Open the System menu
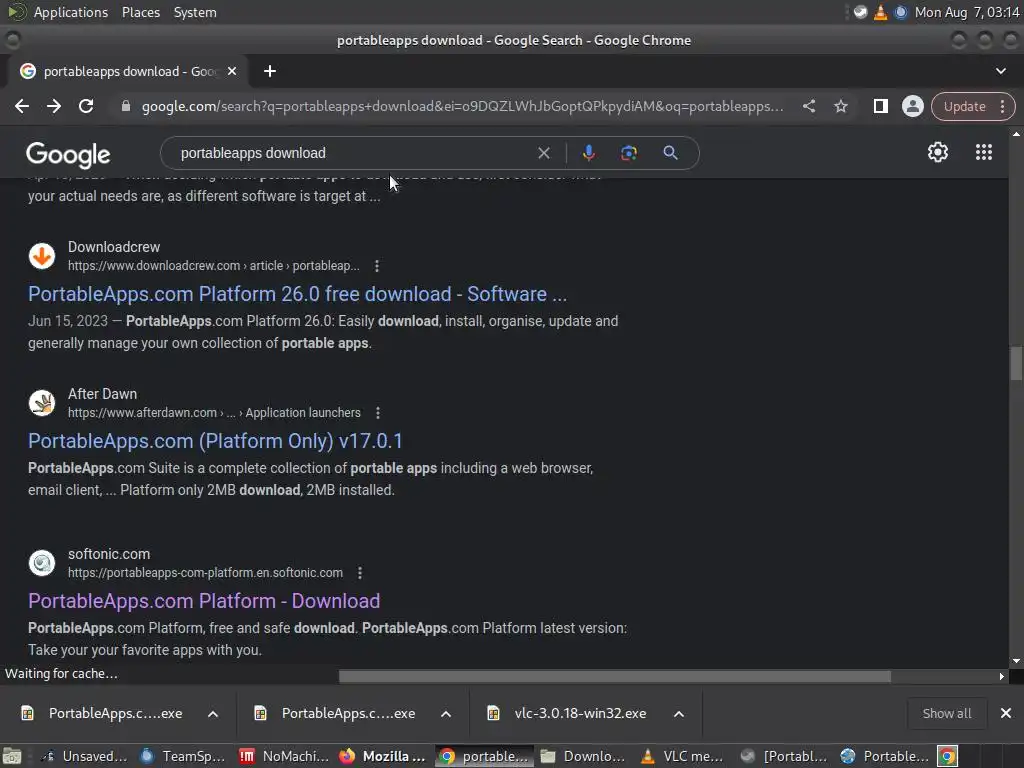The height and width of the screenshot is (768, 1024). [x=195, y=12]
